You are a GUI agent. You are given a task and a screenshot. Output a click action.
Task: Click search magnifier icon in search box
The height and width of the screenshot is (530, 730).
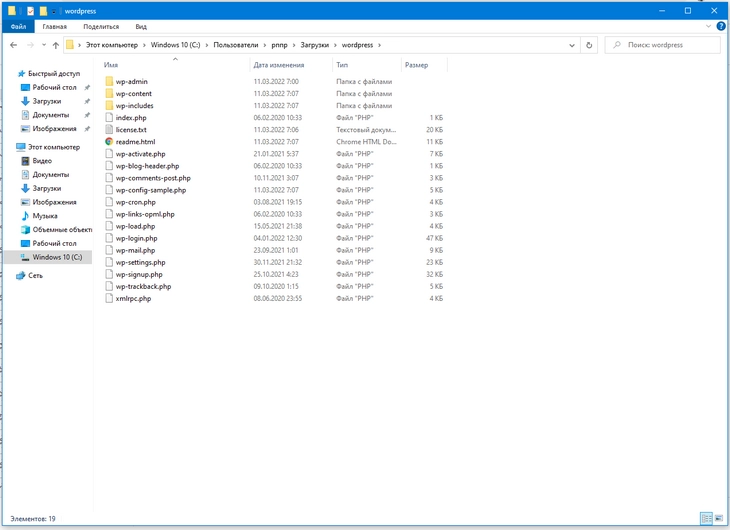pyautogui.click(x=617, y=45)
